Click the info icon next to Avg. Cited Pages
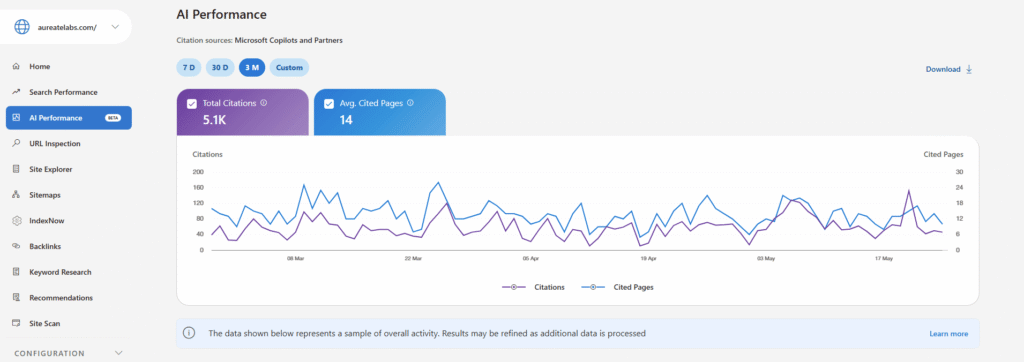The image size is (1024, 362). coord(410,103)
